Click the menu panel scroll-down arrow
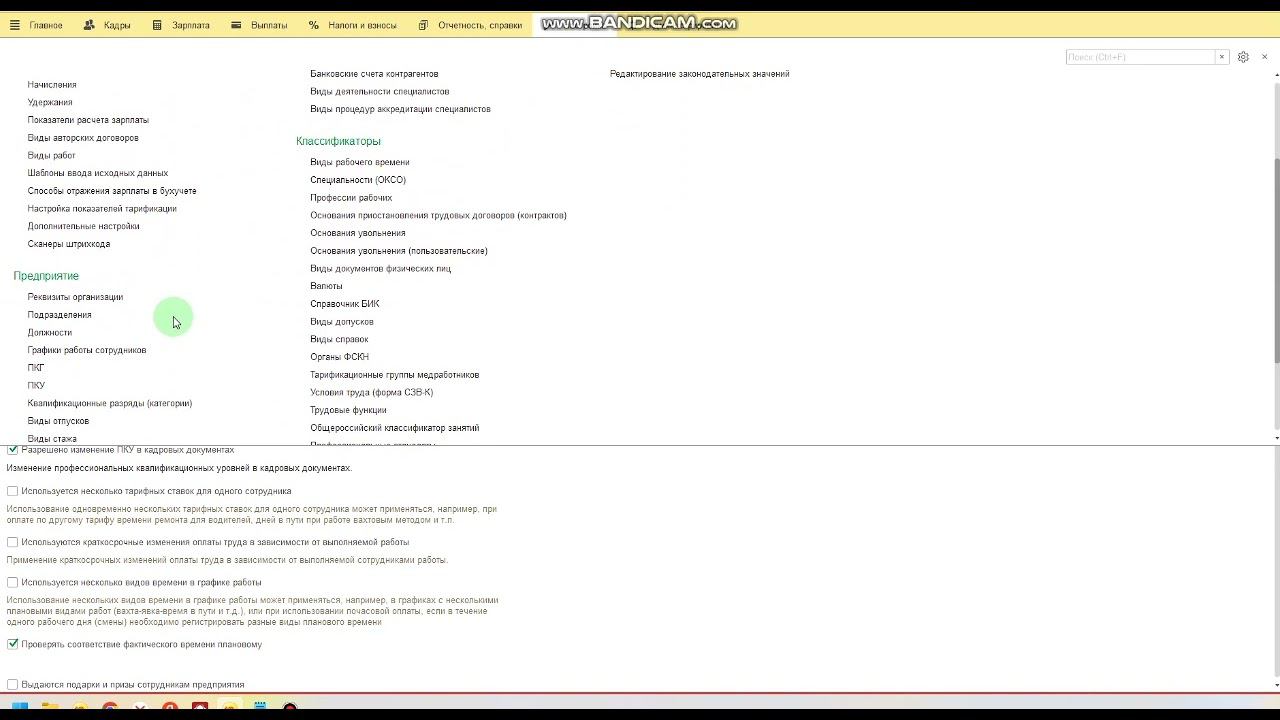This screenshot has height=720, width=1280. (1276, 438)
